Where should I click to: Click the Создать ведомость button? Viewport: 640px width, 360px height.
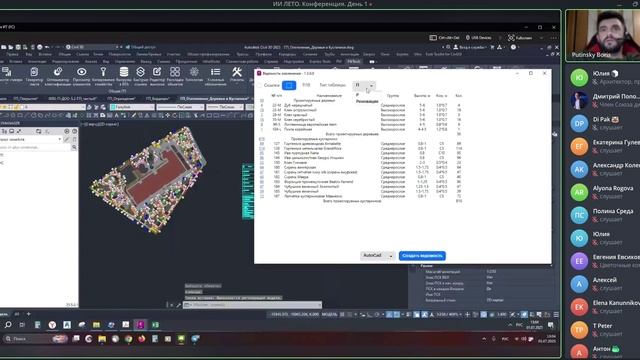pos(422,256)
